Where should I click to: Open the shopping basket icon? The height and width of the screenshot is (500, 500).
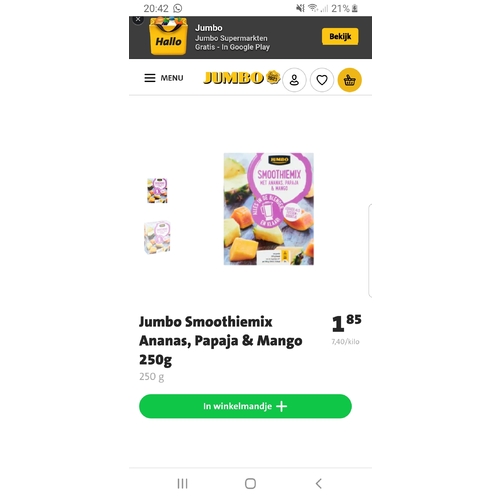[349, 80]
